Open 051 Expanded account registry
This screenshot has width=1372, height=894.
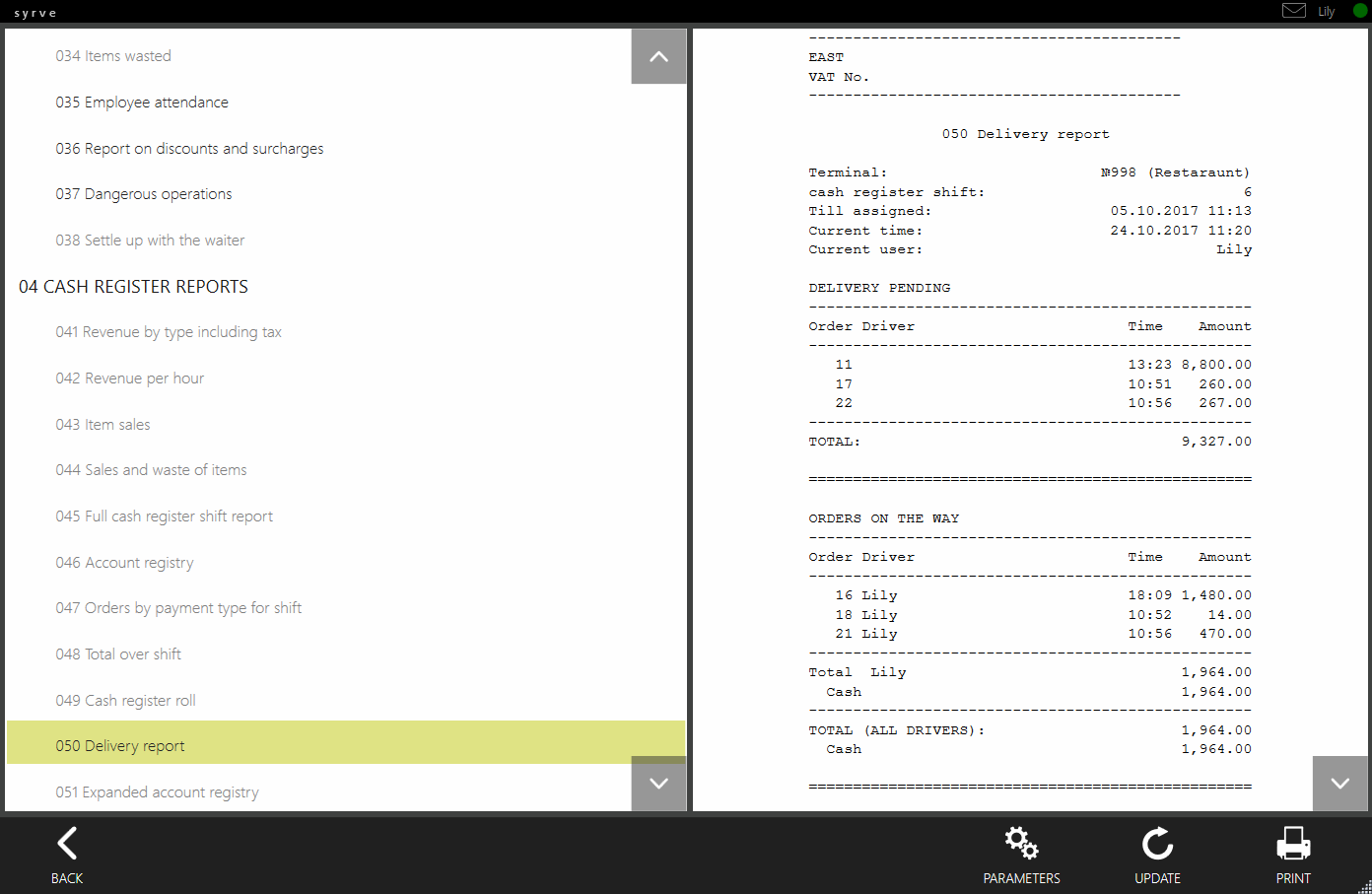(x=158, y=792)
